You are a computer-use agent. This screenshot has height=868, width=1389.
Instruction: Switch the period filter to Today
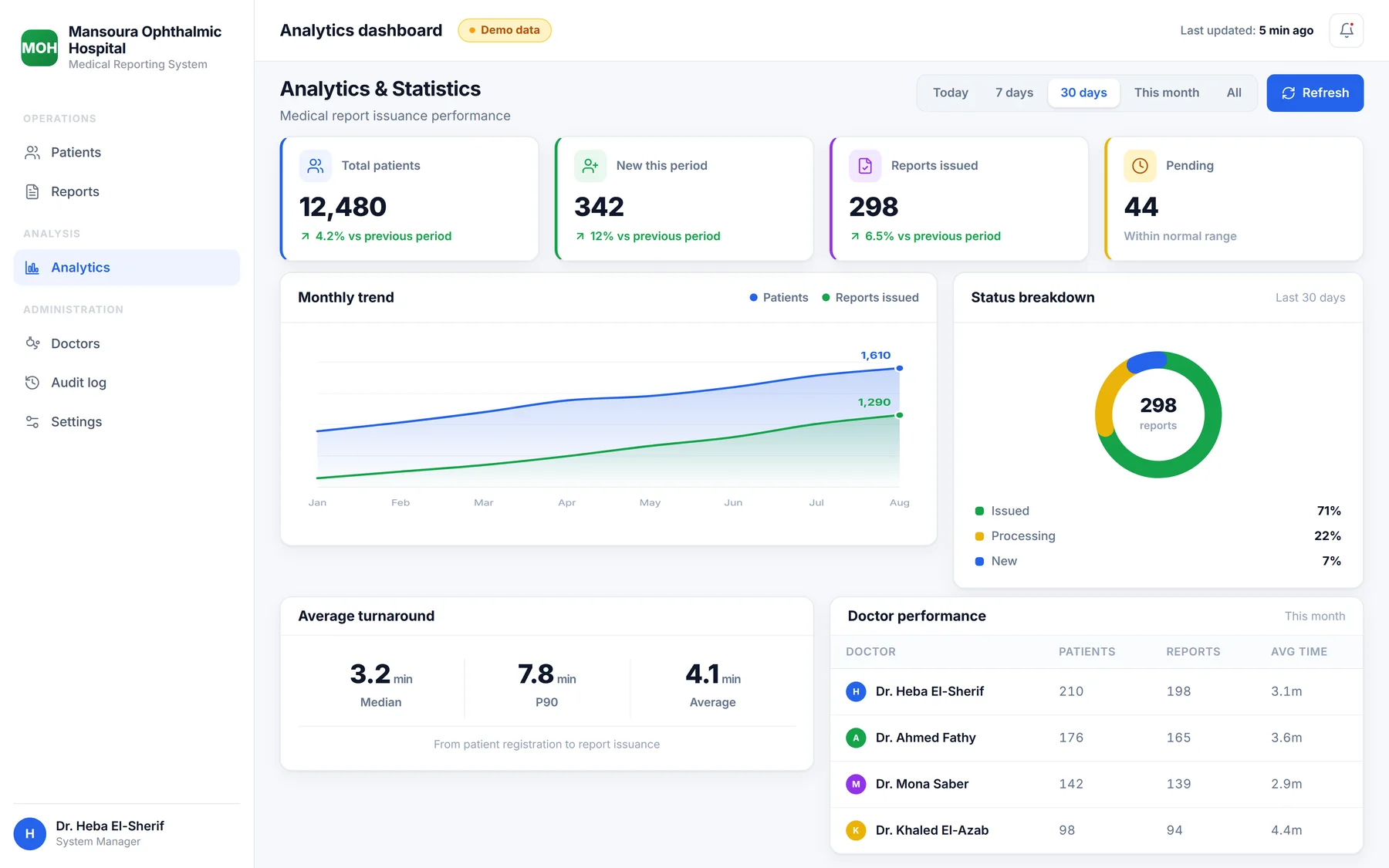(950, 93)
